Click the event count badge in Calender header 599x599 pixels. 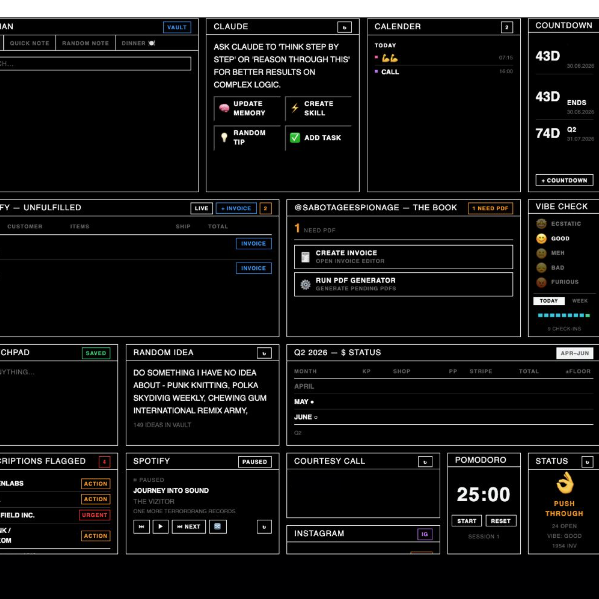[507, 27]
